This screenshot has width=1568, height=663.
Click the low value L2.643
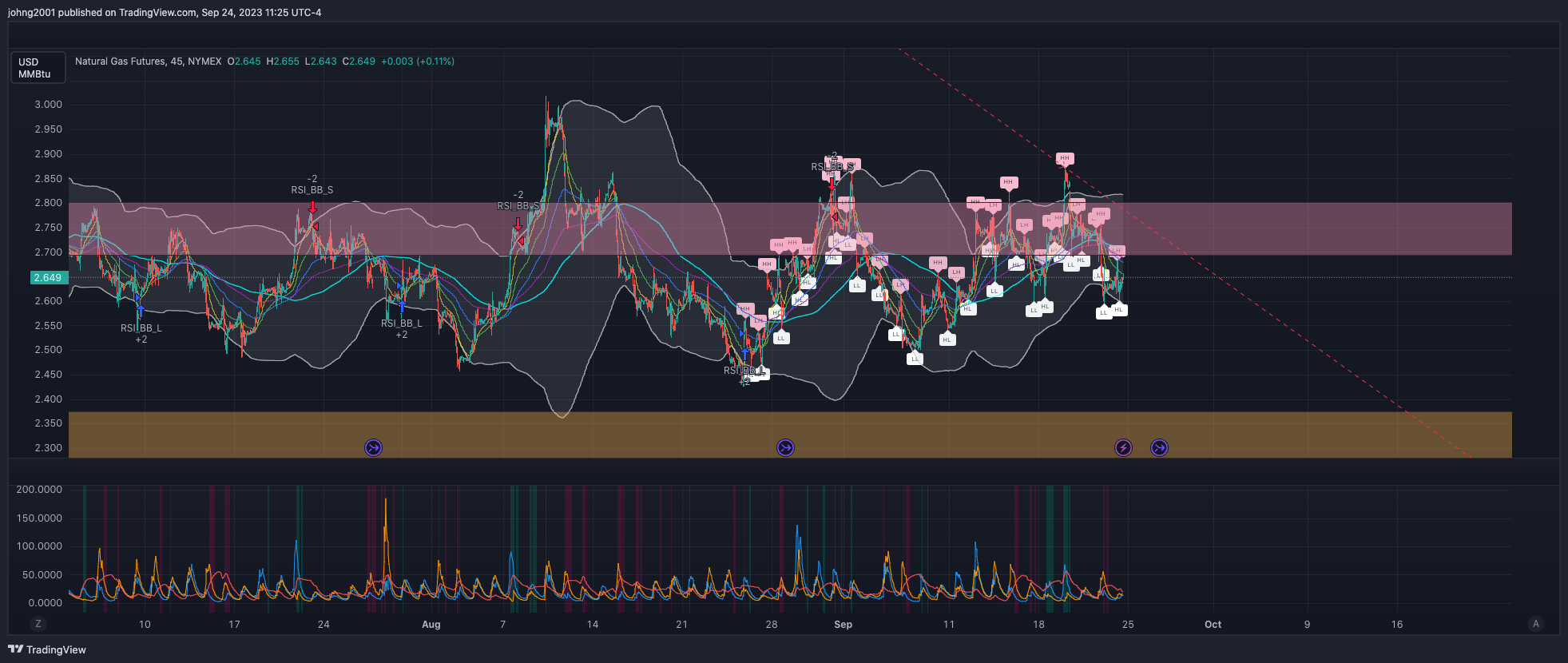[x=321, y=62]
